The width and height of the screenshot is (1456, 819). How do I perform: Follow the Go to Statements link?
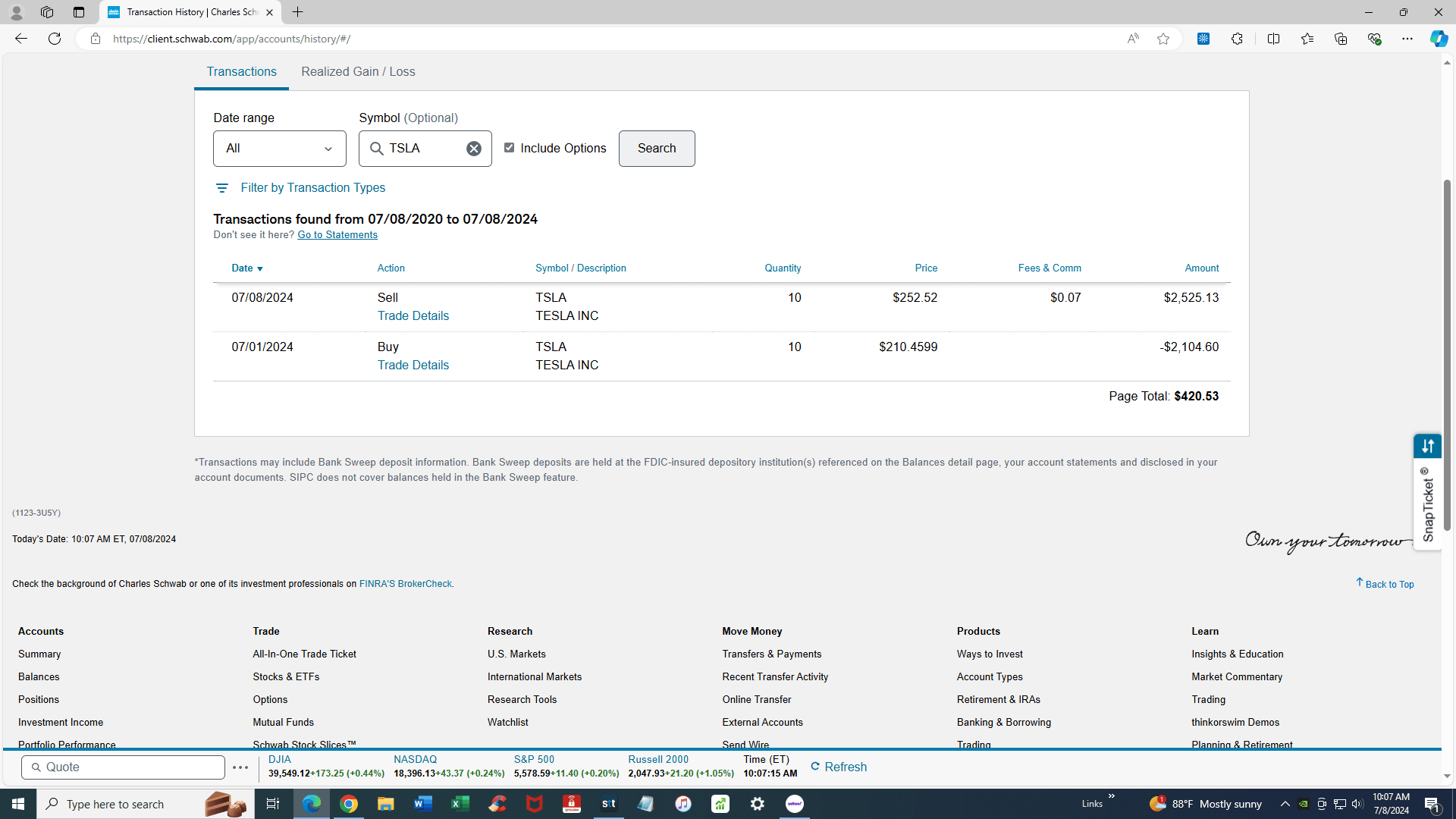click(x=337, y=235)
